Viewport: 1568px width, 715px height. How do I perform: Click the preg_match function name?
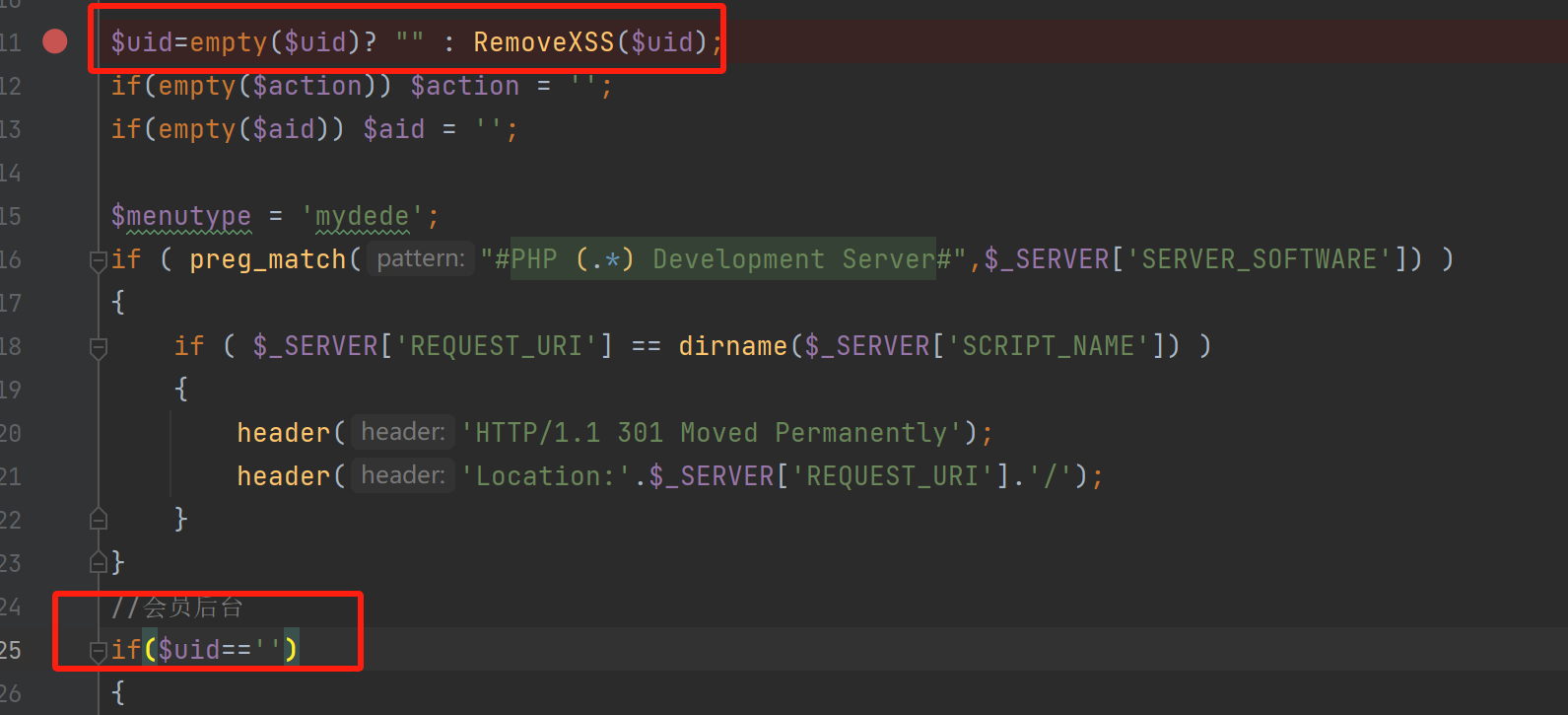coord(267,259)
